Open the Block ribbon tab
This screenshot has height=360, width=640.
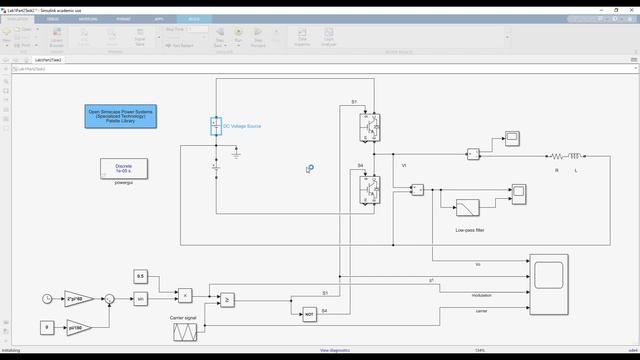(194, 19)
